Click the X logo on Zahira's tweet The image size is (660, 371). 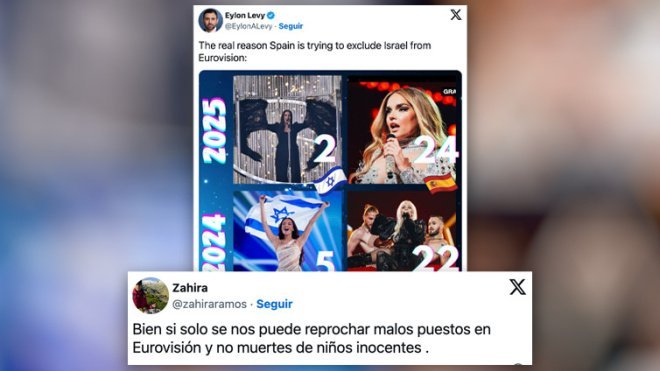[x=517, y=287]
